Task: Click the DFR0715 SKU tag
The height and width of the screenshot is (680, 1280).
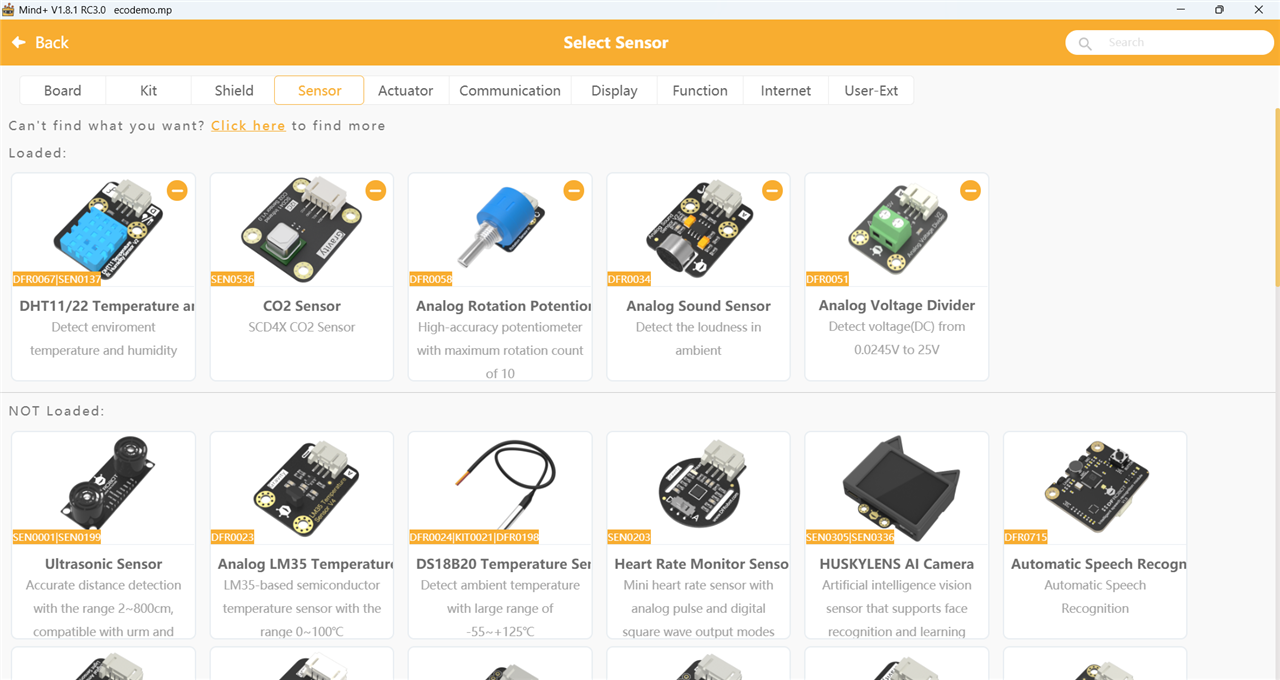Action: [1026, 537]
